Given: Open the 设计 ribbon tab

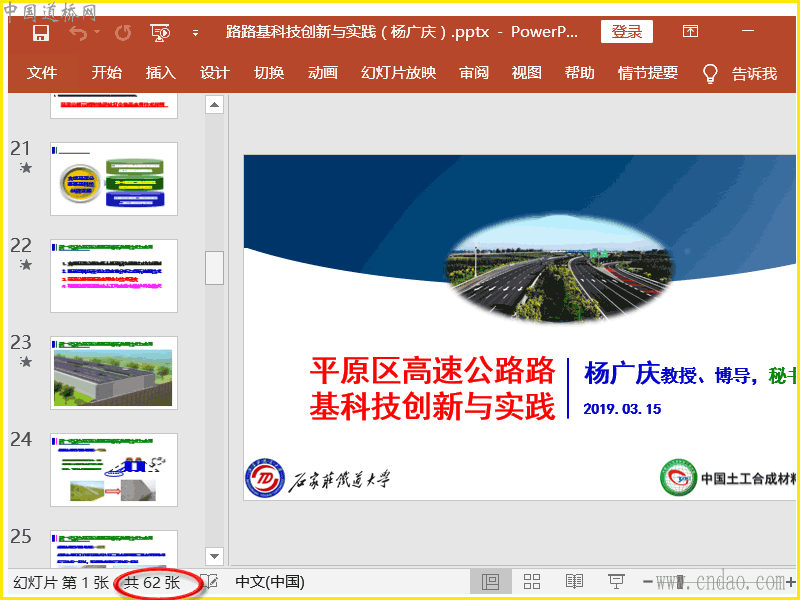Looking at the screenshot, I should [215, 73].
